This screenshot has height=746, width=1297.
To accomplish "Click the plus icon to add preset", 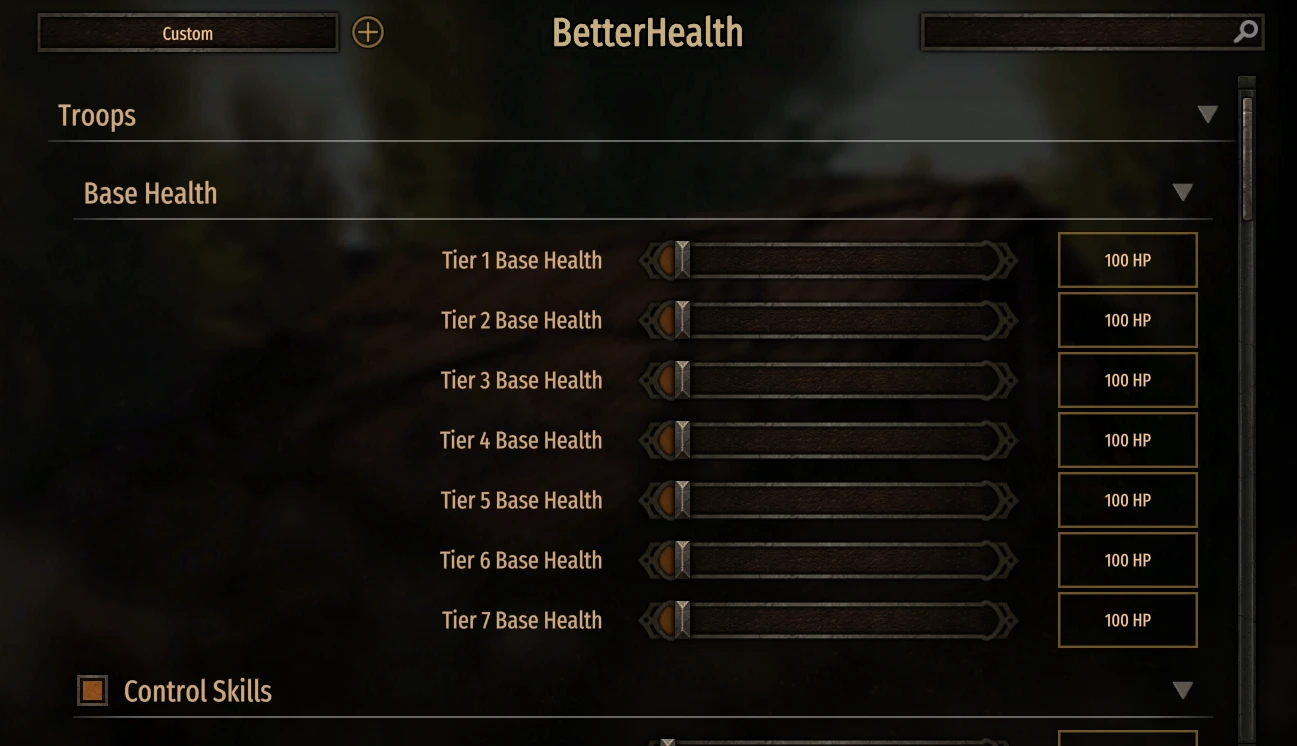I will pyautogui.click(x=368, y=33).
